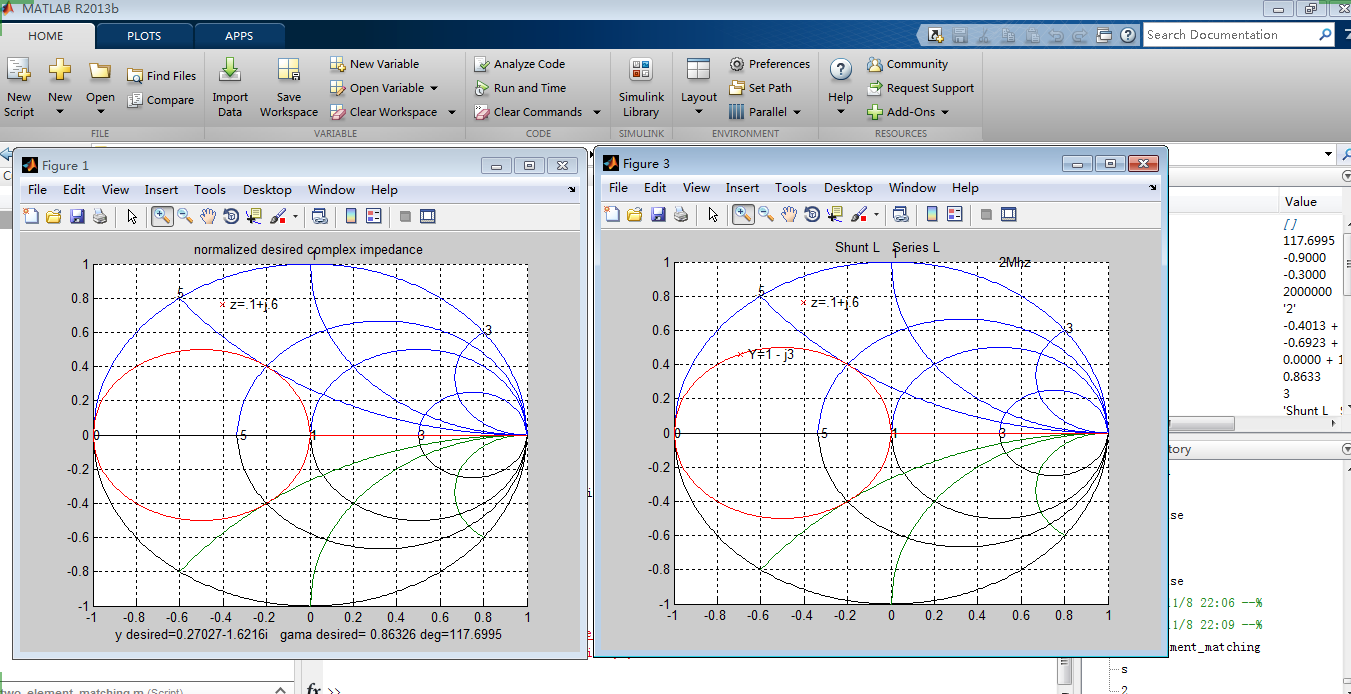Click Value column header in workspace

click(x=1301, y=202)
